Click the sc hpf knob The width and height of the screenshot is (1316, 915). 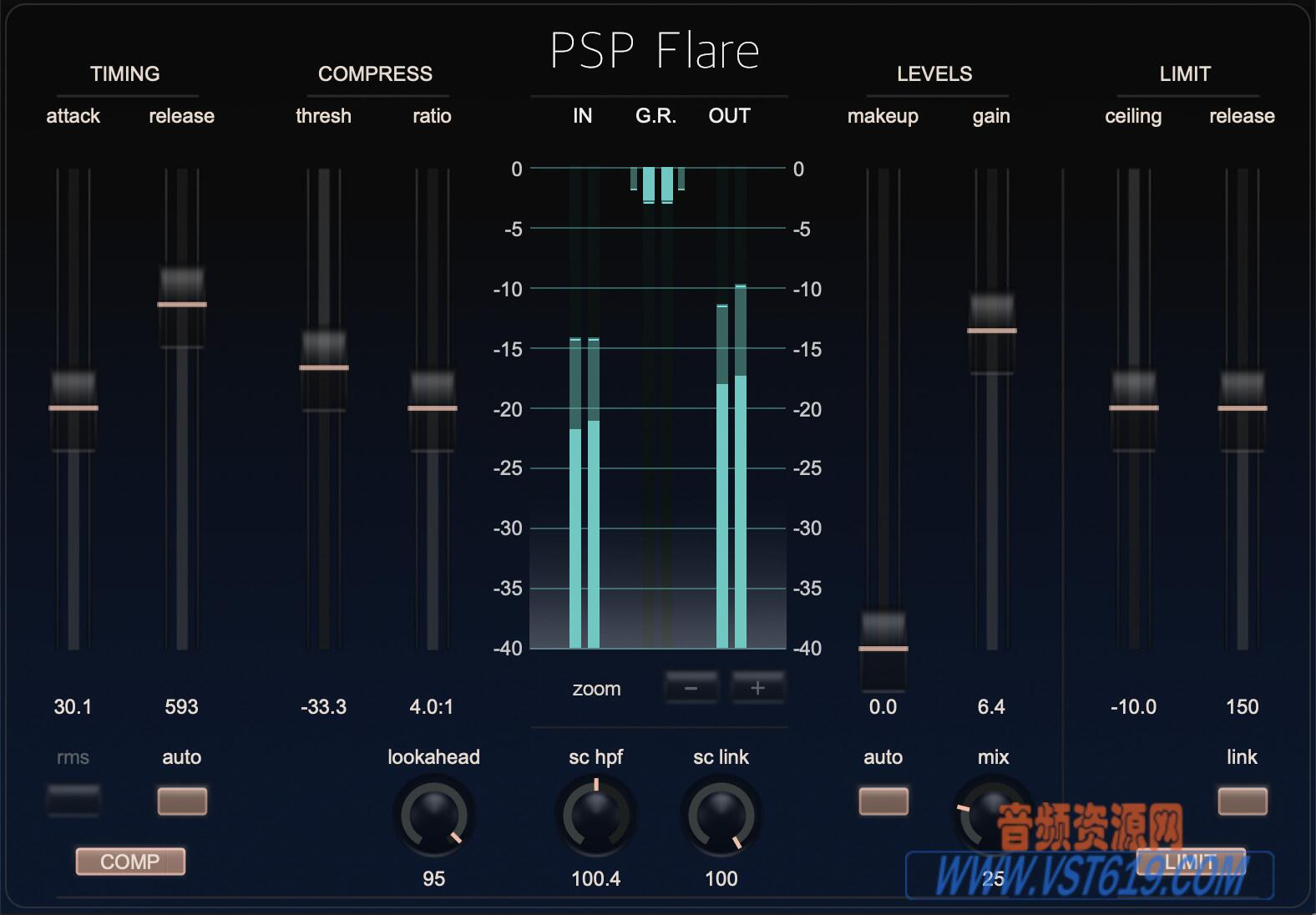point(596,816)
